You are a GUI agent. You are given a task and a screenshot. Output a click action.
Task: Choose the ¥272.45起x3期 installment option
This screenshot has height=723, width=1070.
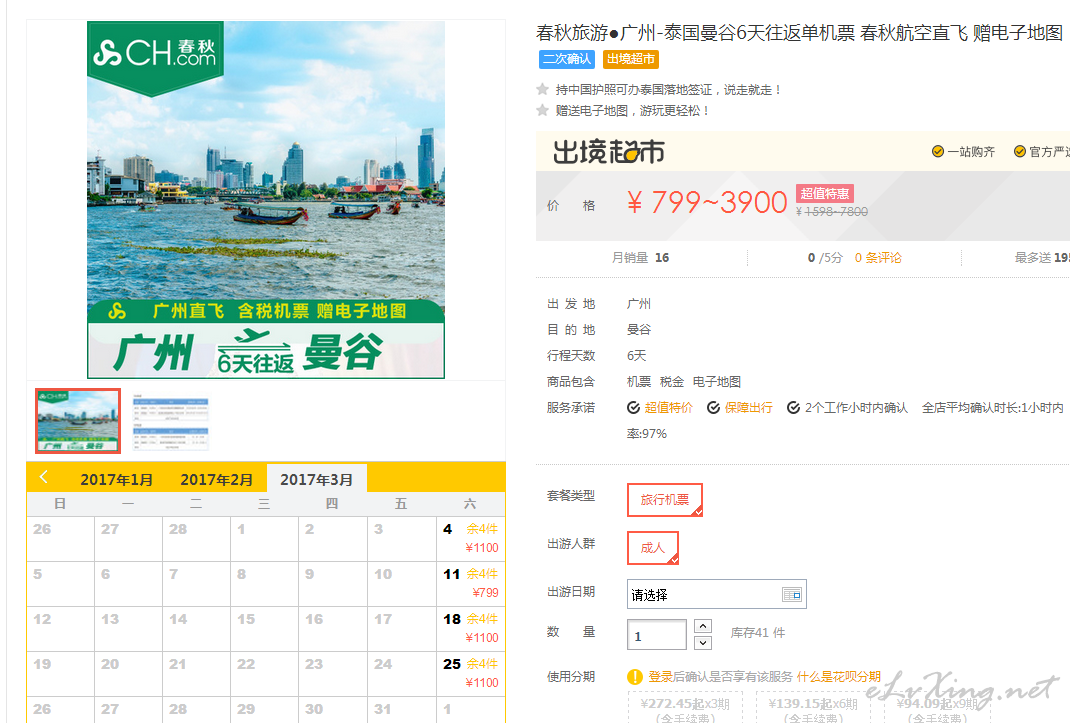(x=684, y=707)
